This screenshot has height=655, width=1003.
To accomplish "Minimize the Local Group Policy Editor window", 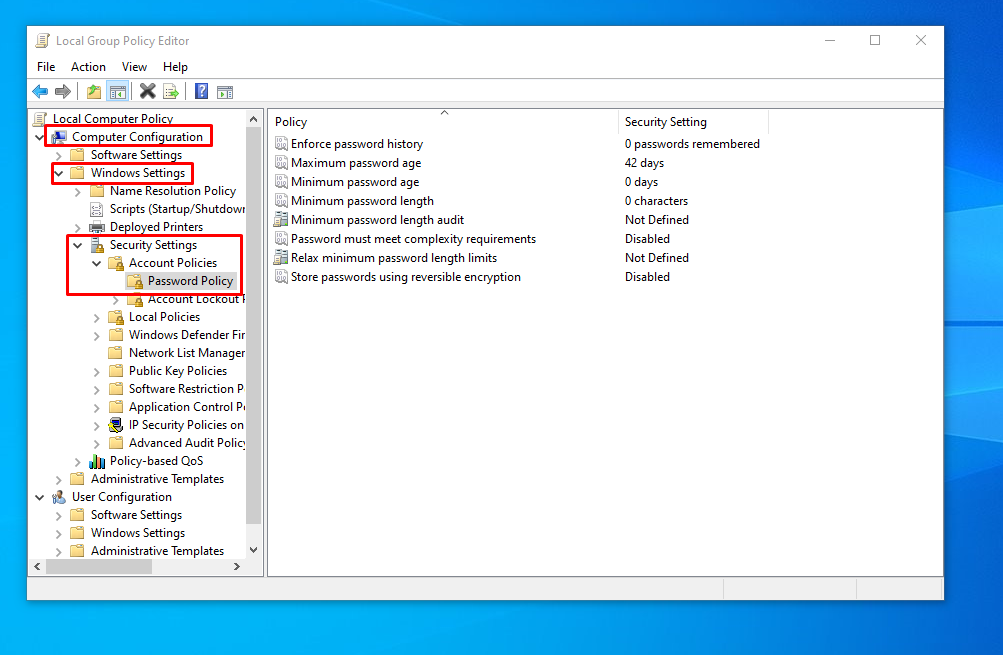I will click(x=830, y=40).
